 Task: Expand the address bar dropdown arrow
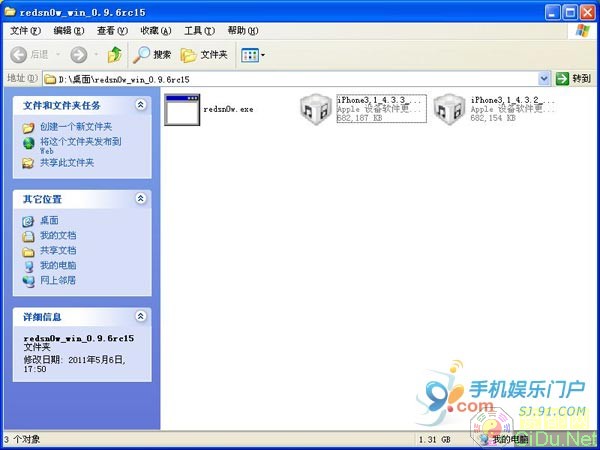[544, 78]
